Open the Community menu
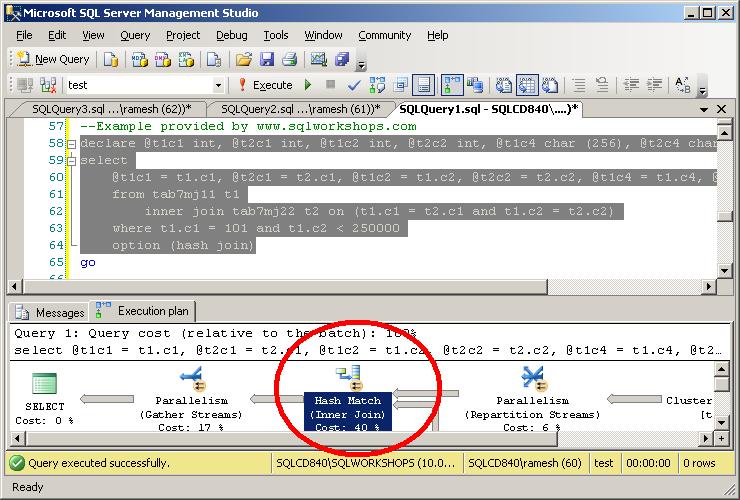740x500 pixels. [385, 35]
